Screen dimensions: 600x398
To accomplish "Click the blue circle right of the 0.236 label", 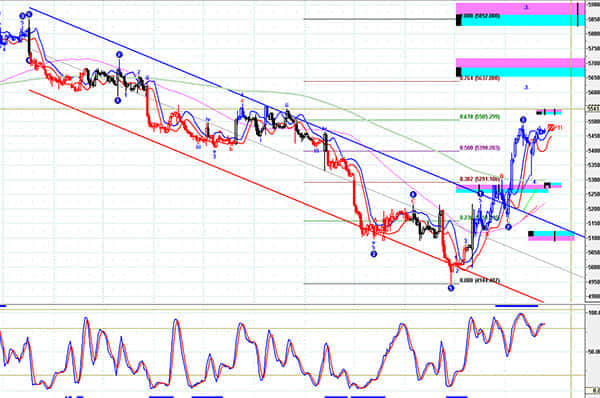I will click(508, 227).
